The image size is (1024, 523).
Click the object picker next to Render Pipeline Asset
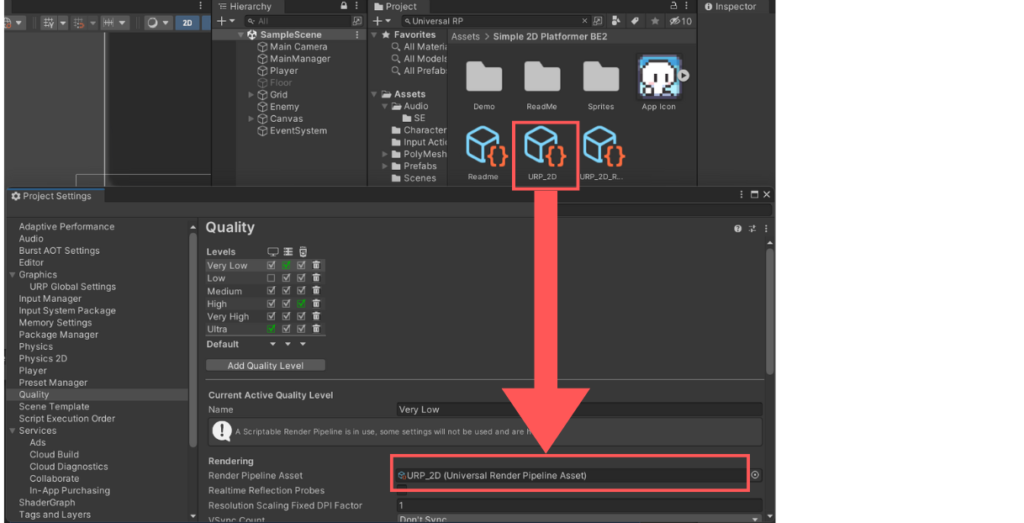[756, 476]
